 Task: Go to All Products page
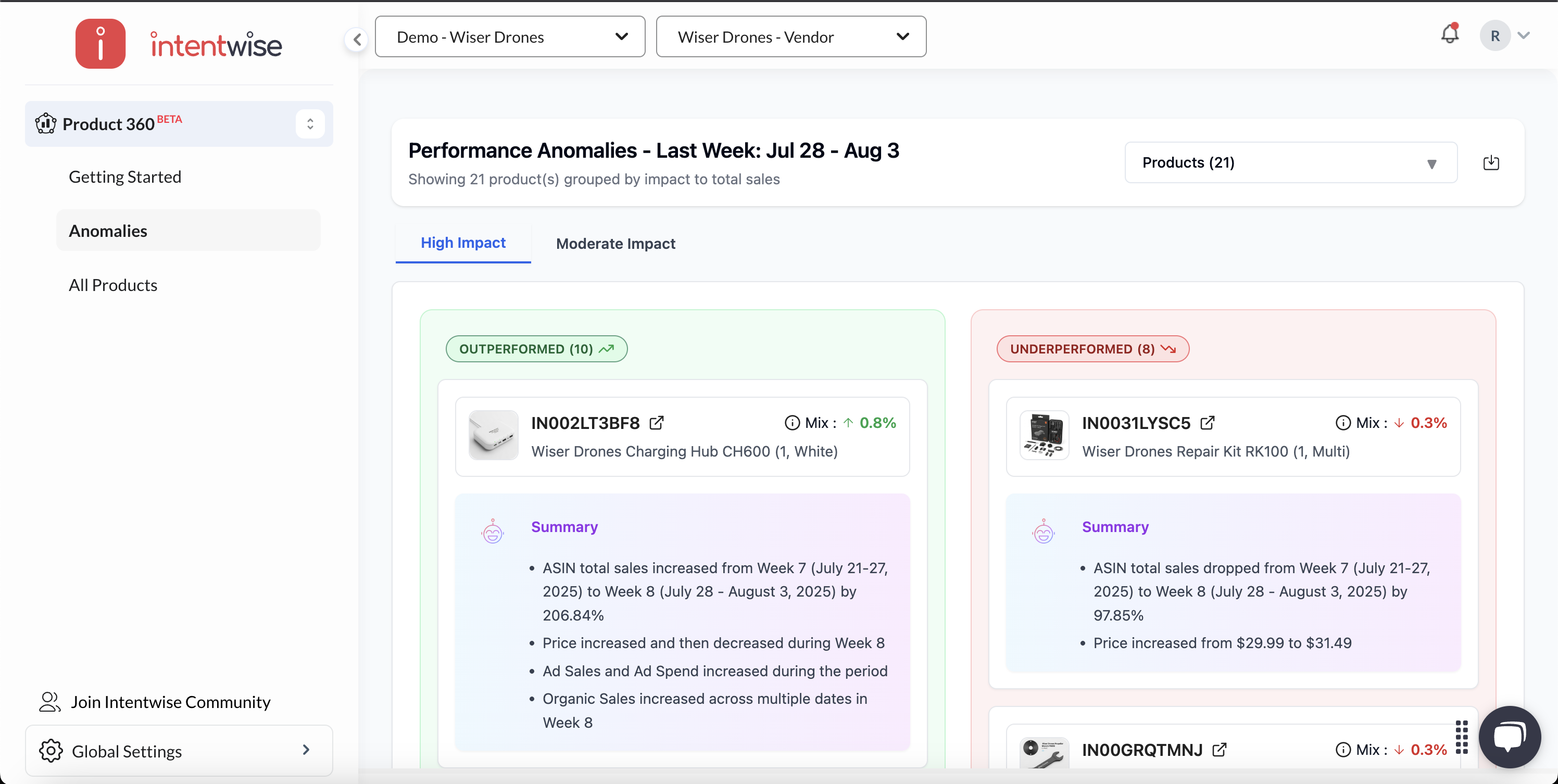pos(113,285)
